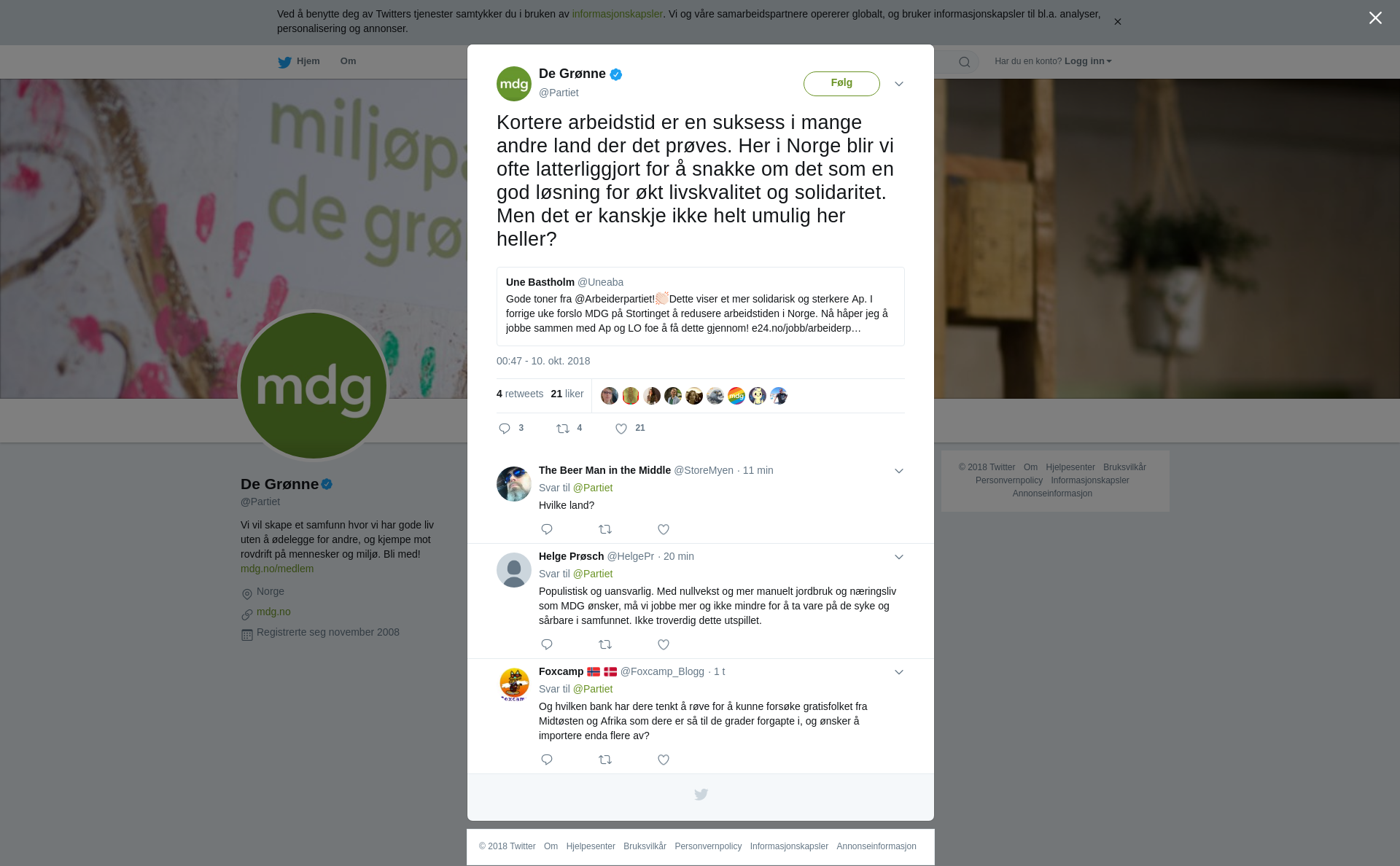Retweet Helge Prøsch's reply
The width and height of the screenshot is (1400, 866).
click(605, 644)
